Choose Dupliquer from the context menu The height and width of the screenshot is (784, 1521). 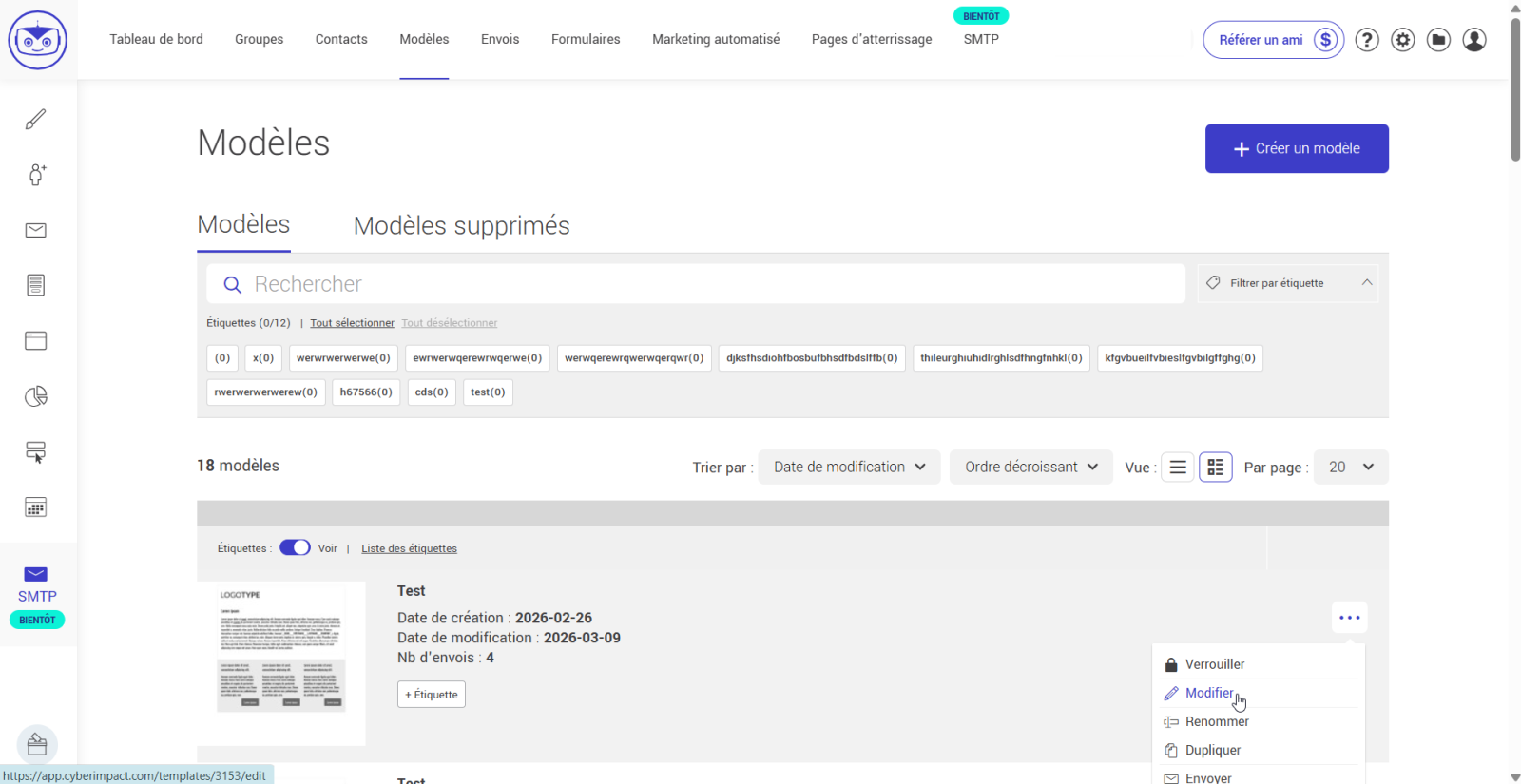(x=1213, y=750)
